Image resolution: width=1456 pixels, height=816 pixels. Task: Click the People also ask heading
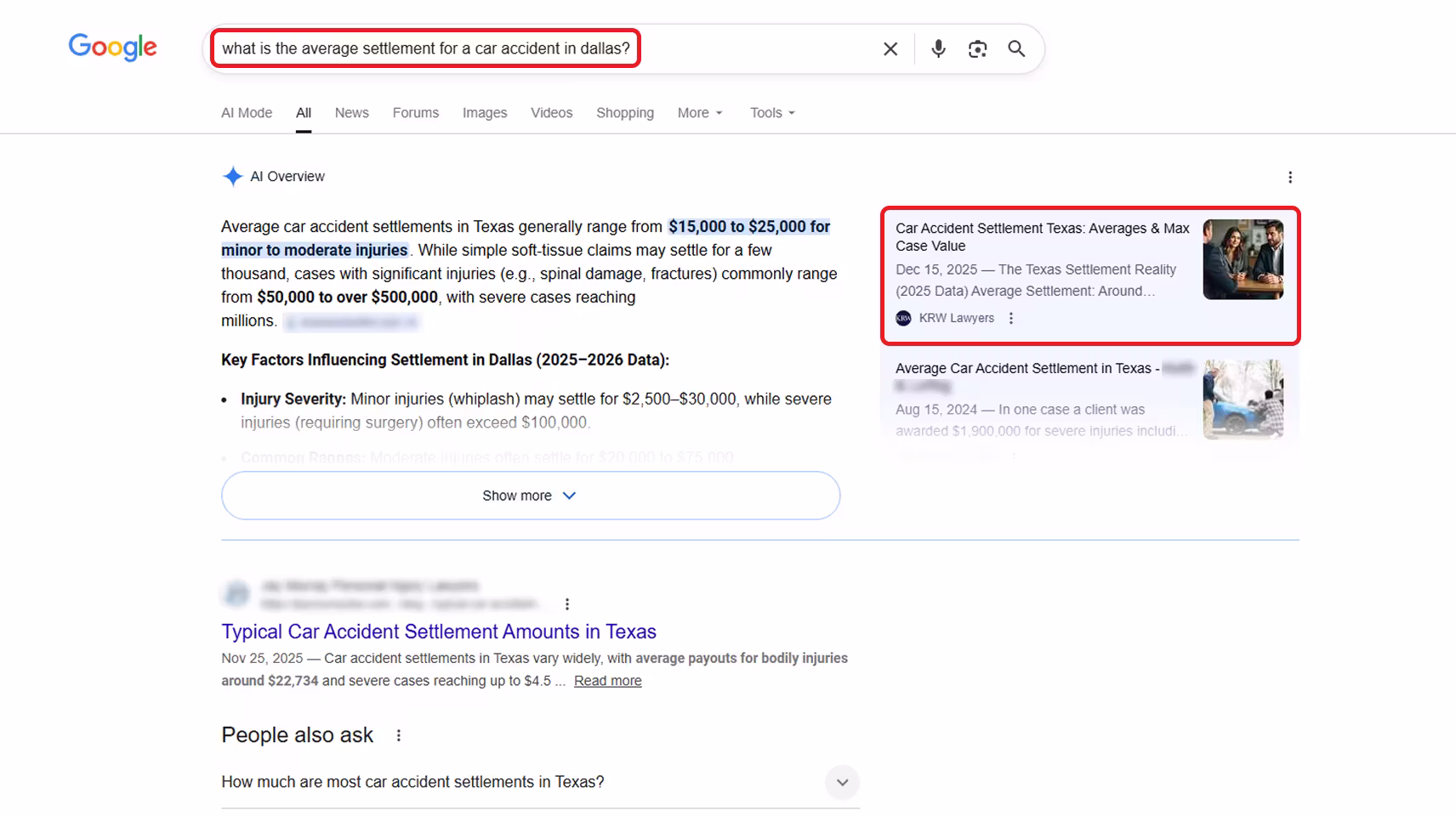298,735
